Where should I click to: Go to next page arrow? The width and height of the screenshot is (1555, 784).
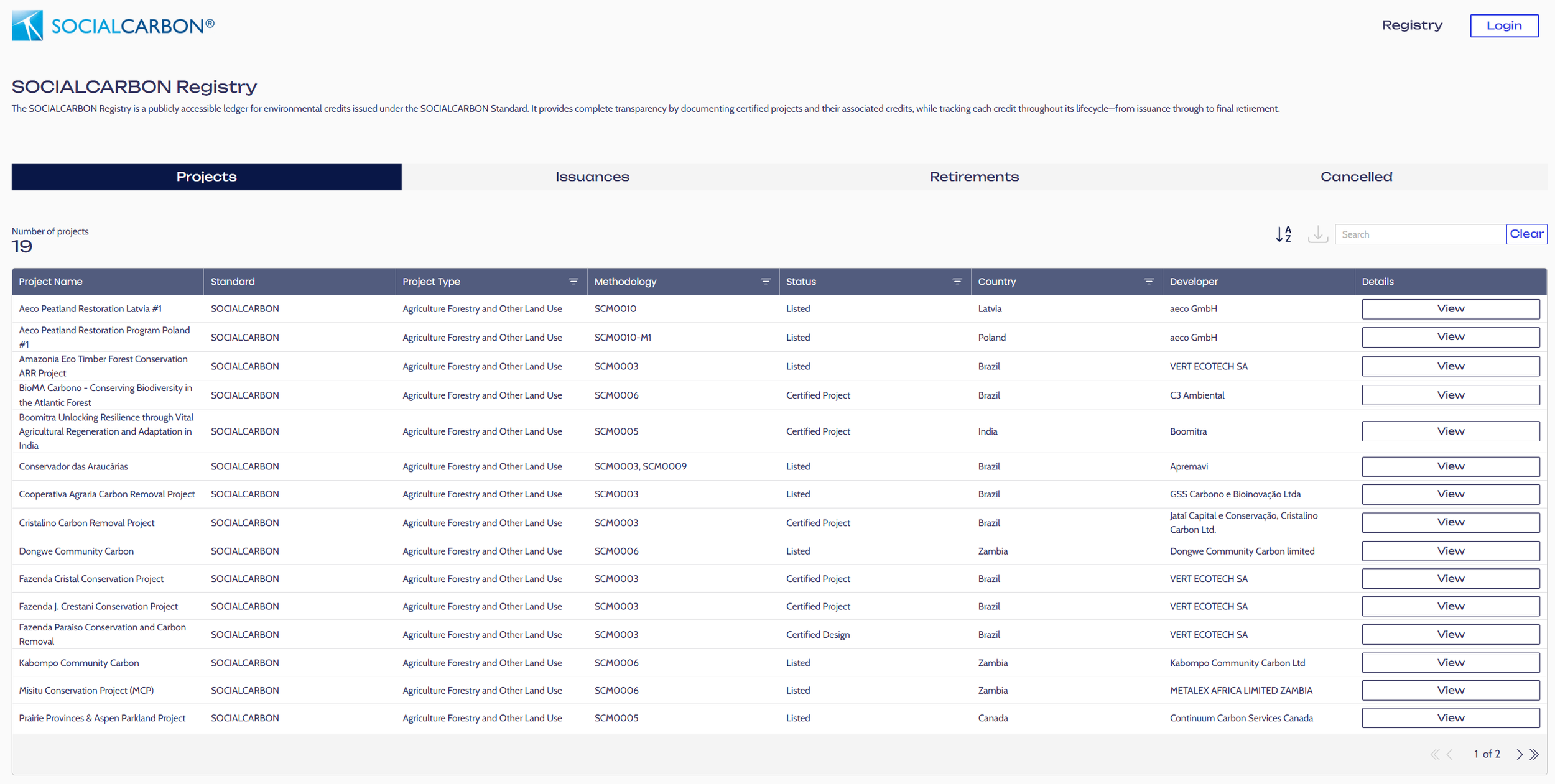click(1520, 754)
